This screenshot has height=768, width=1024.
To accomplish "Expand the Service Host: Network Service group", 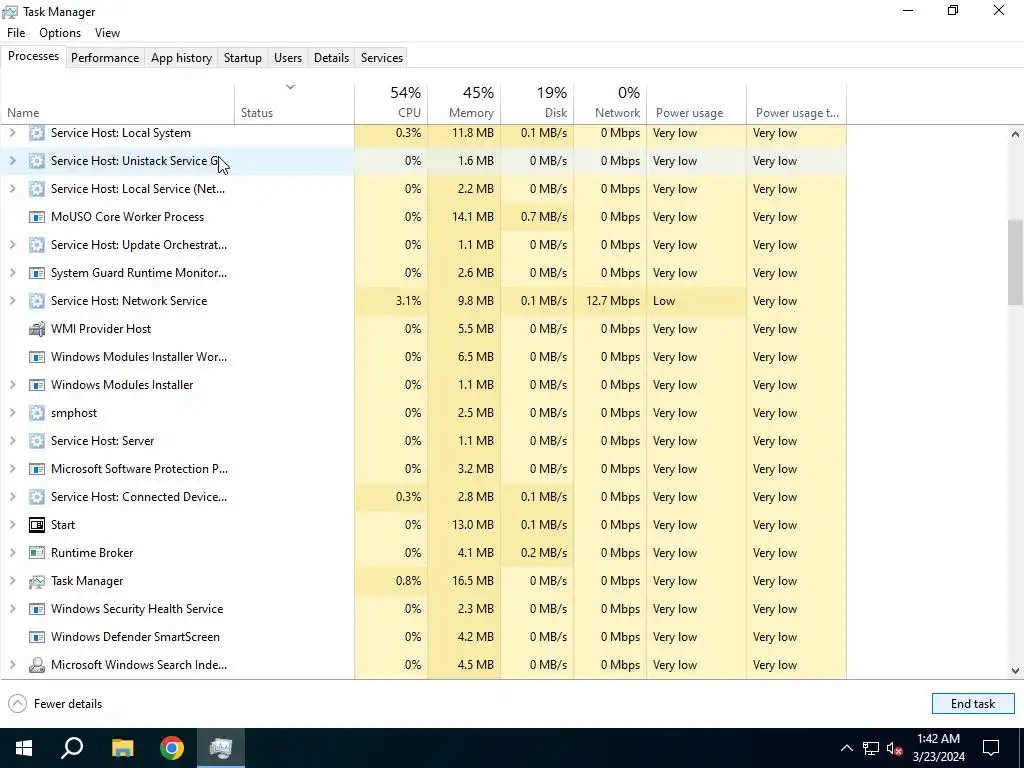I will point(12,301).
